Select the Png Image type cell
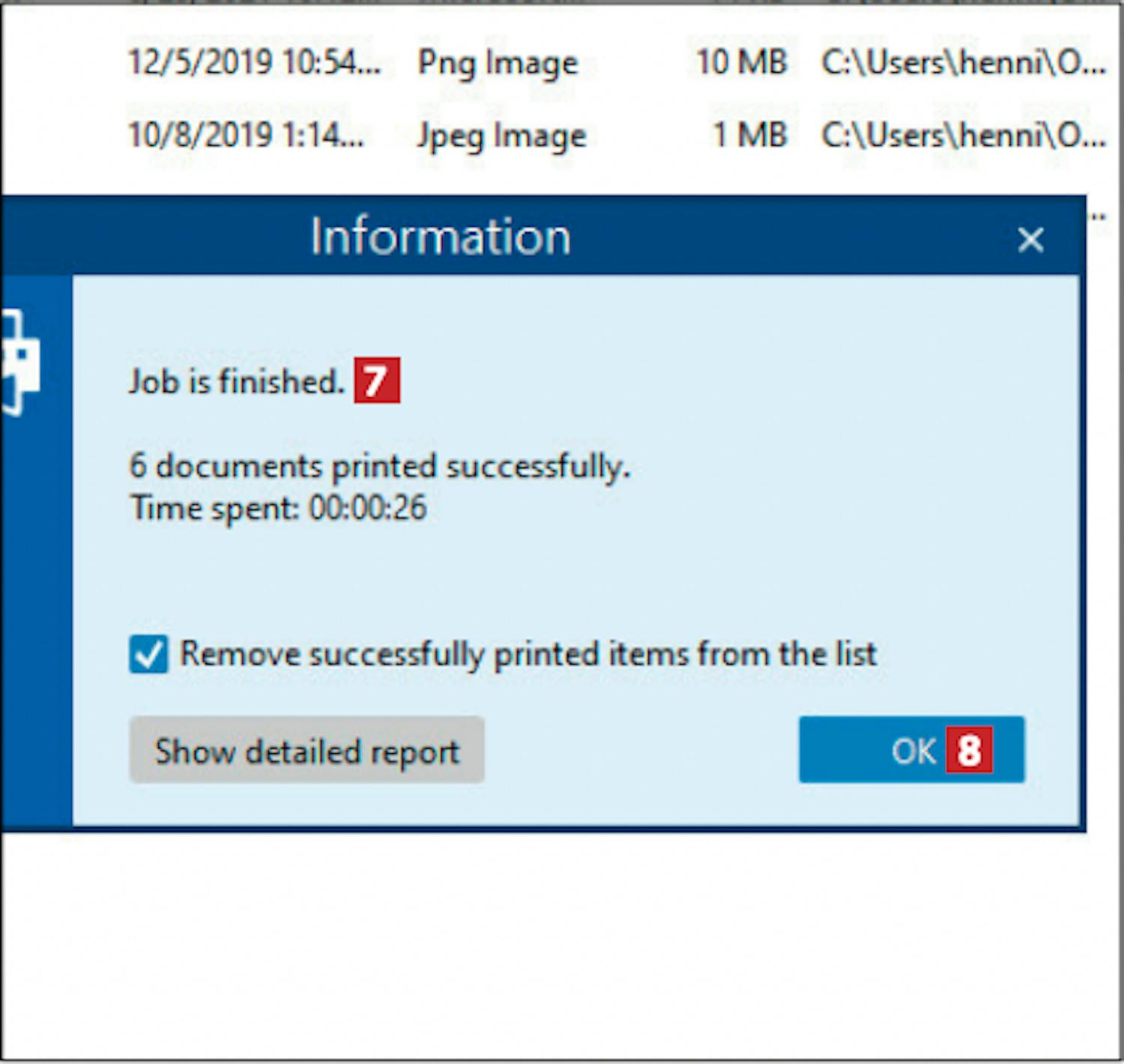Image resolution: width=1124 pixels, height=1064 pixels. pos(498,63)
